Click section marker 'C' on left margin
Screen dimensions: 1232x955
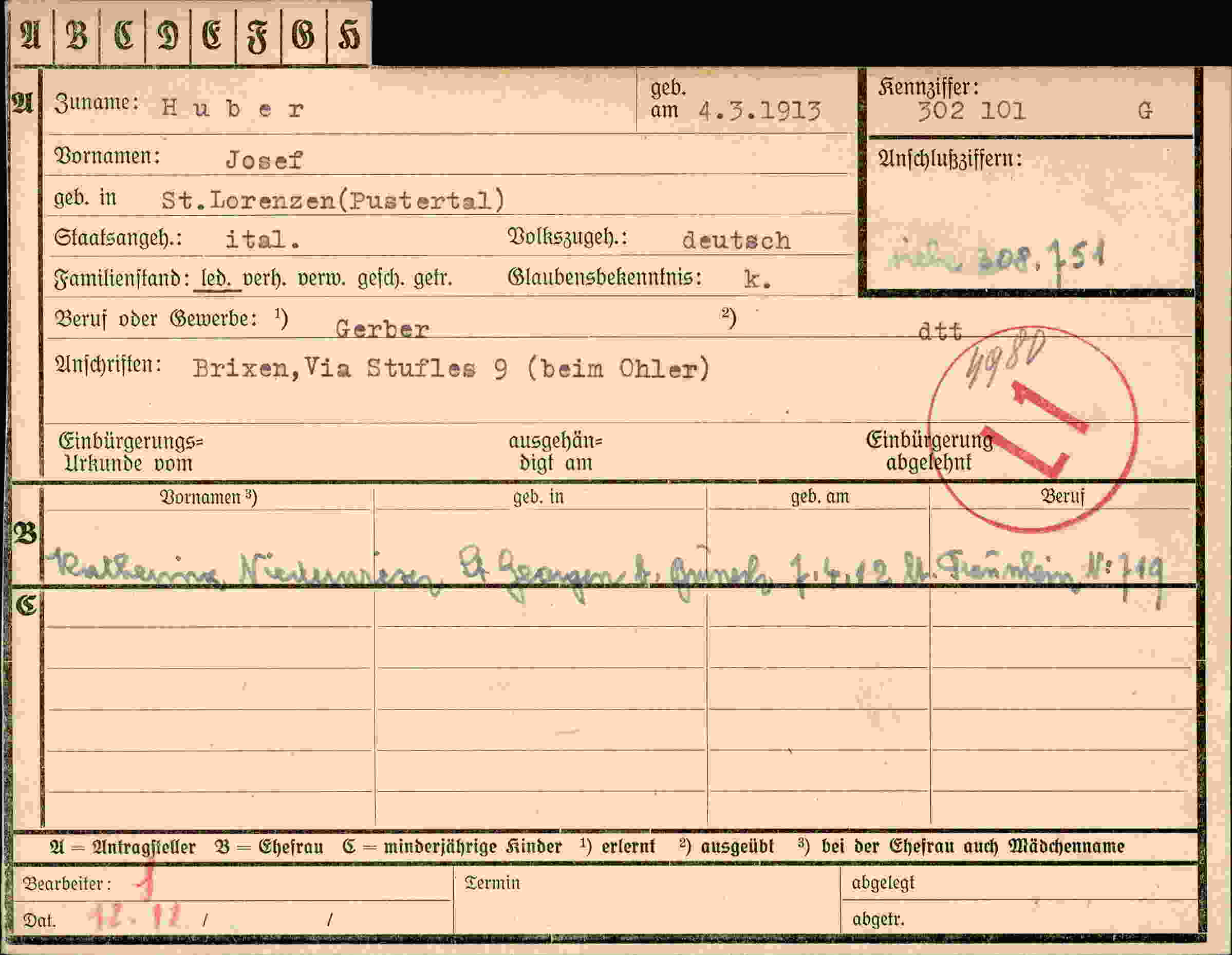tap(25, 605)
